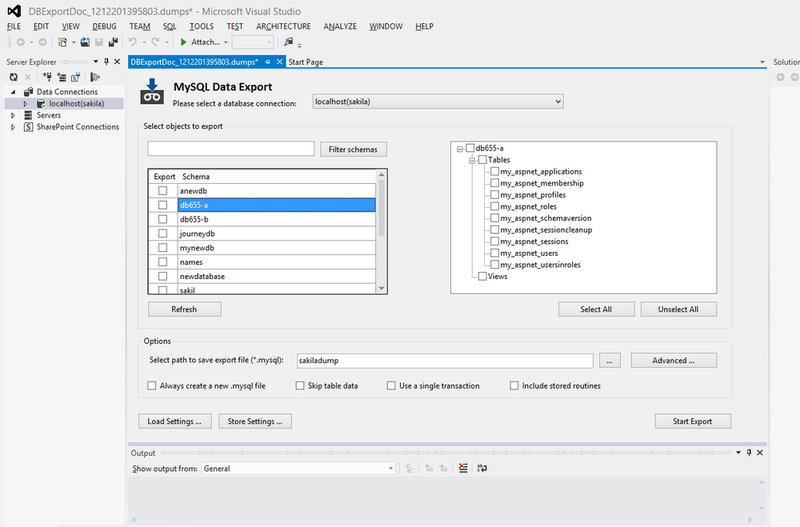Screen dimensions: 800x527
Task: Tick the Tables node checkbox
Action: (482, 160)
